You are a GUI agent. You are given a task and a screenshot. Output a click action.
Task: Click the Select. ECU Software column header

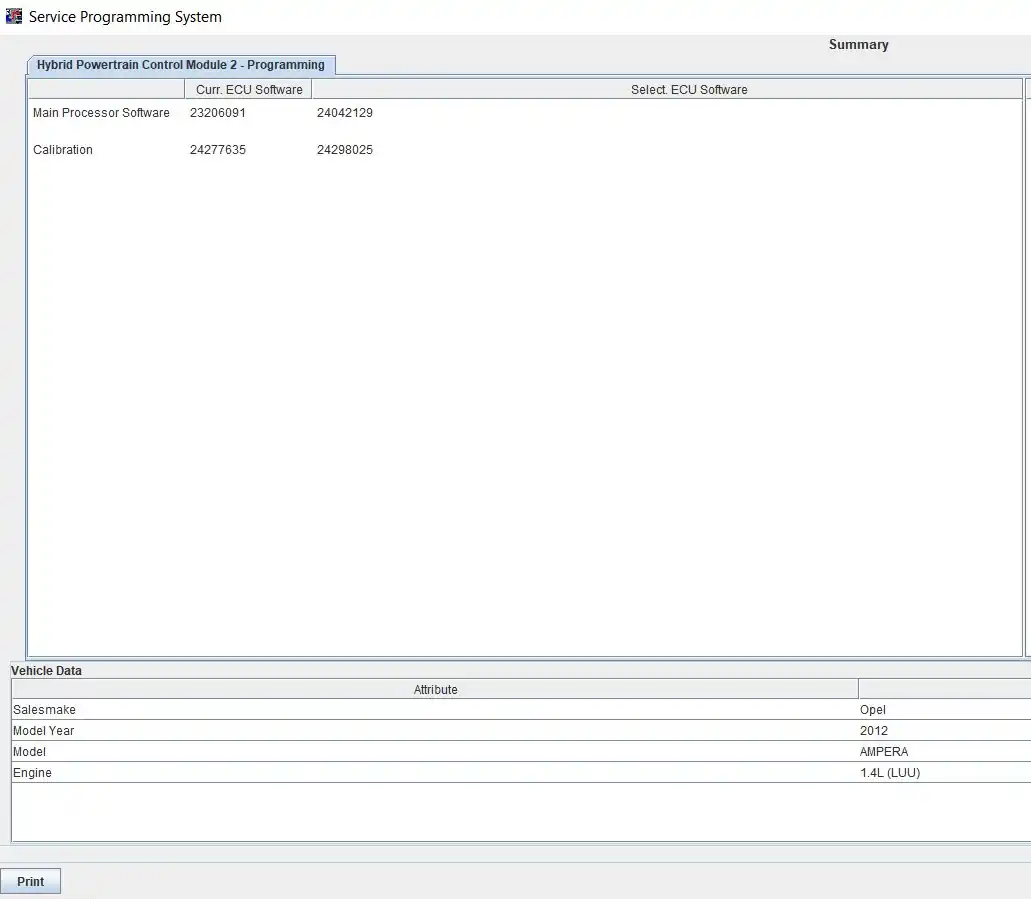688,90
